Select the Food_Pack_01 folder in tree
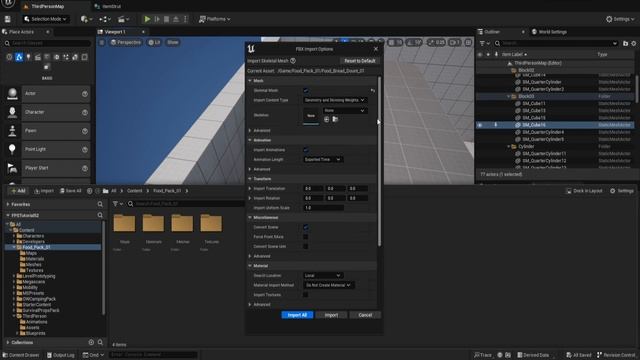Viewport: 640px width, 360px height. [36, 247]
